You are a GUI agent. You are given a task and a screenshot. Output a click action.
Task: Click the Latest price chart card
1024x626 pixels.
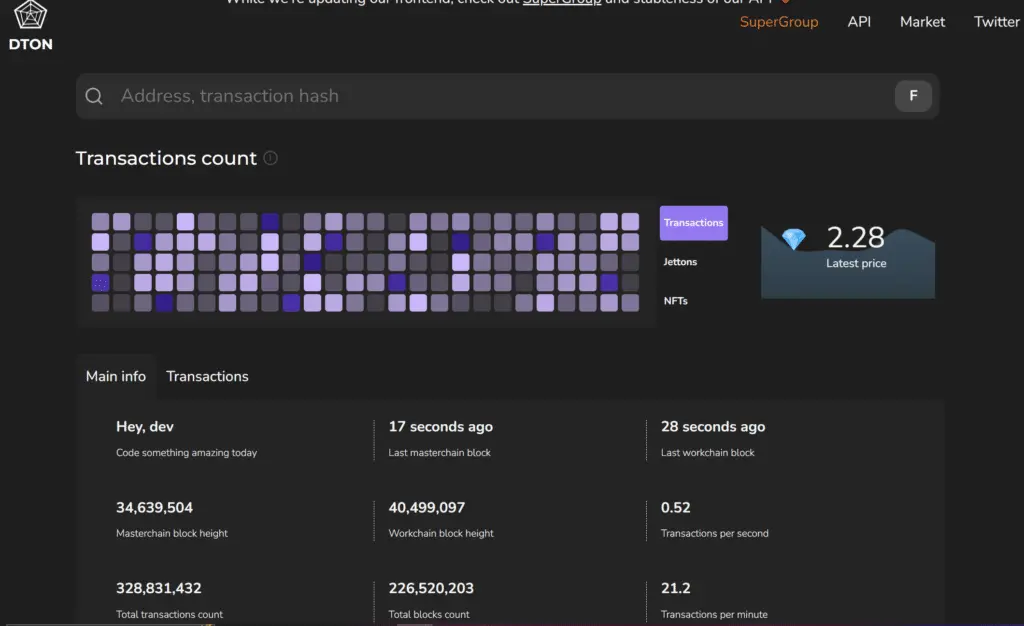(x=848, y=262)
